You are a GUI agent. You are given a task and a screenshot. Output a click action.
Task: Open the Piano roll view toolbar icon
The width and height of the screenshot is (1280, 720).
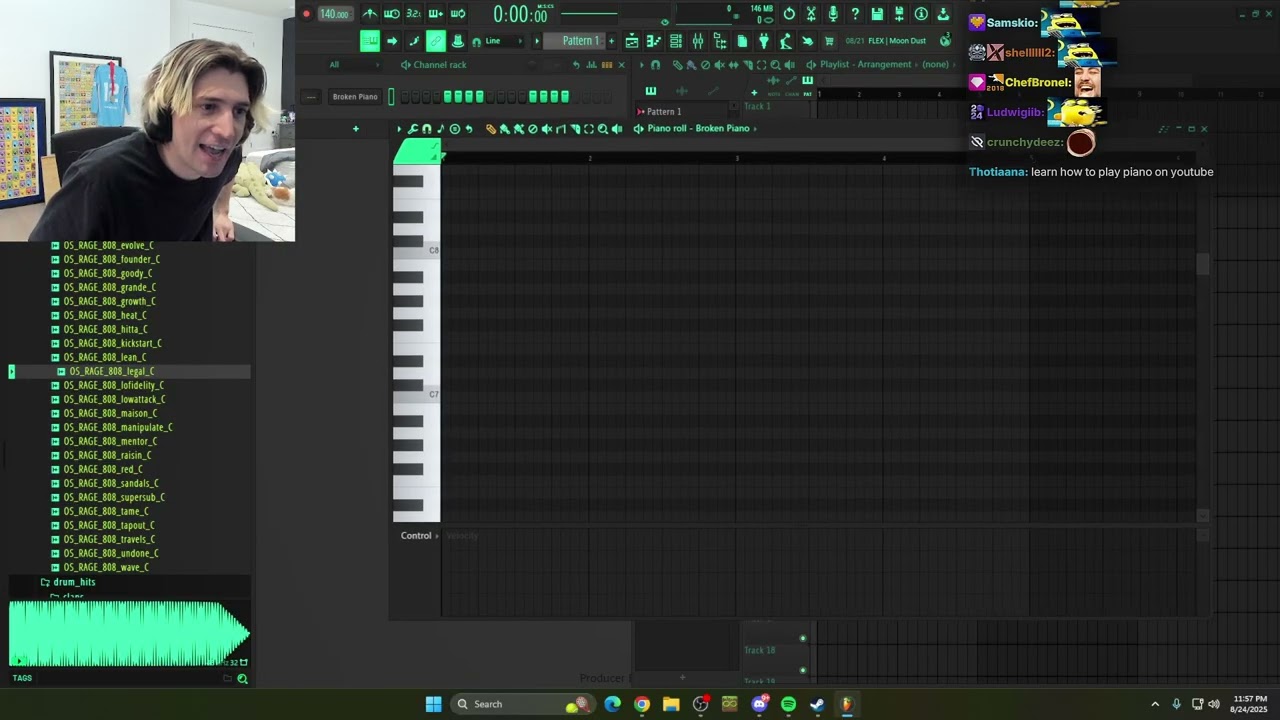[653, 41]
